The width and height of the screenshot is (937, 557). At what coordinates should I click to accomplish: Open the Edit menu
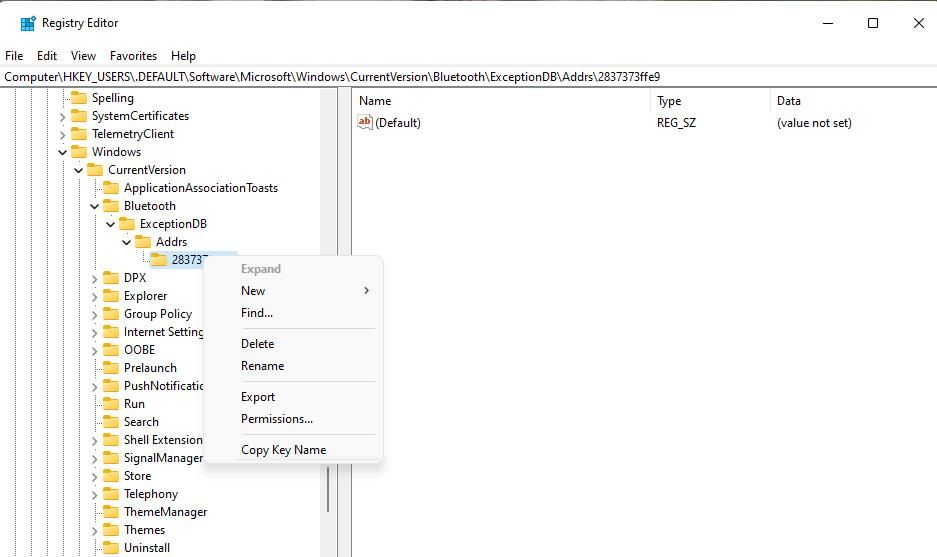coord(47,56)
